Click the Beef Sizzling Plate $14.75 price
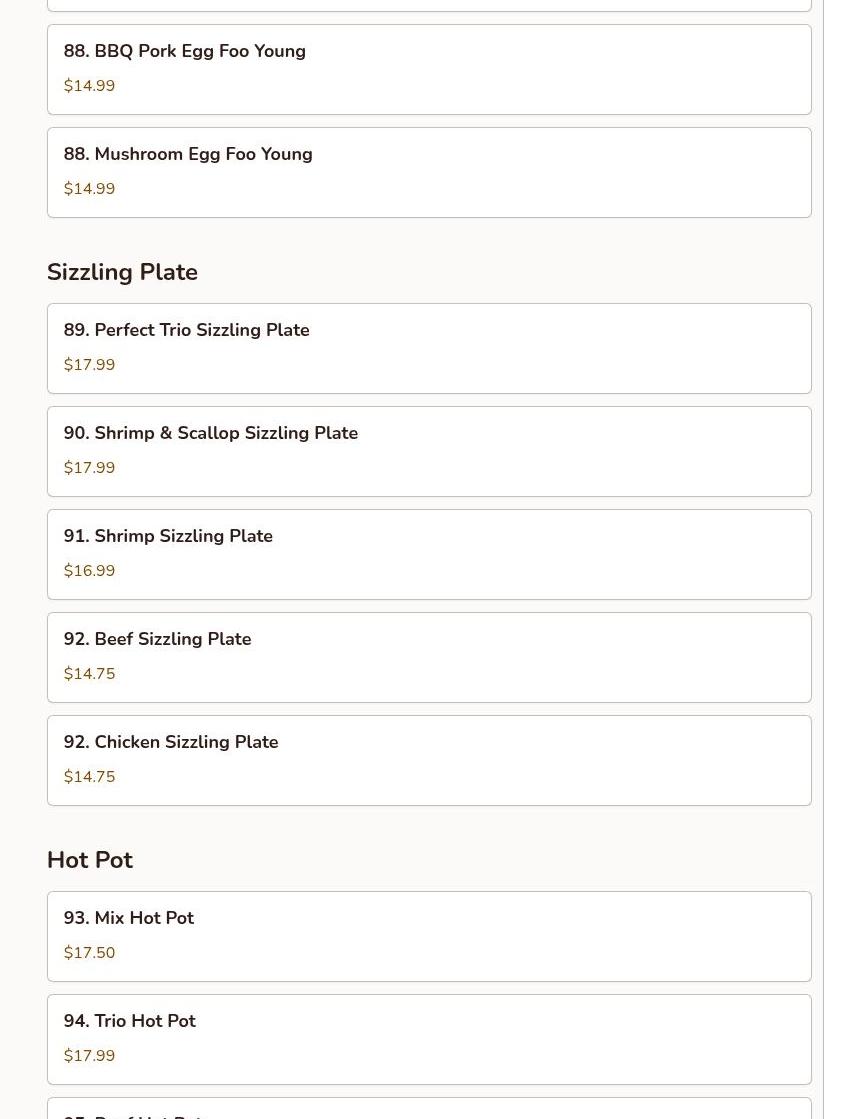844x1119 pixels. [x=89, y=674]
